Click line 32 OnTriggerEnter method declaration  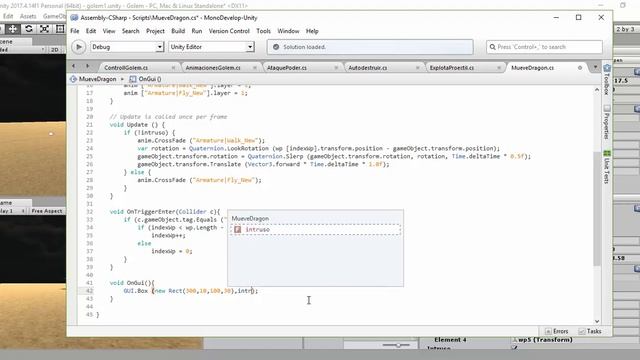(165, 212)
